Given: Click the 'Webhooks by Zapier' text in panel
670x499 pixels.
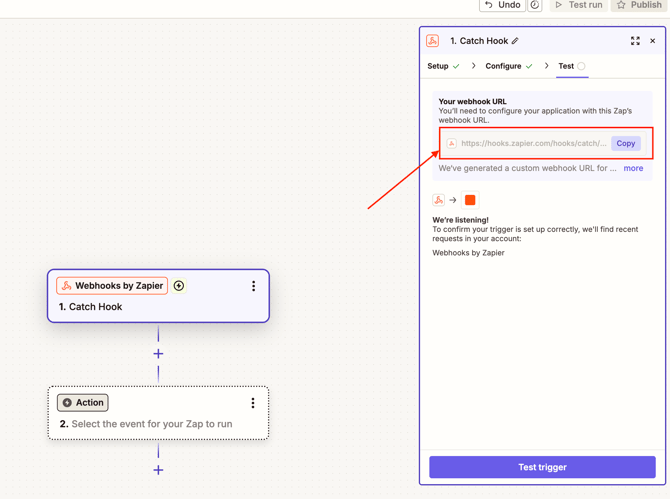Looking at the screenshot, I should pyautogui.click(x=468, y=253).
